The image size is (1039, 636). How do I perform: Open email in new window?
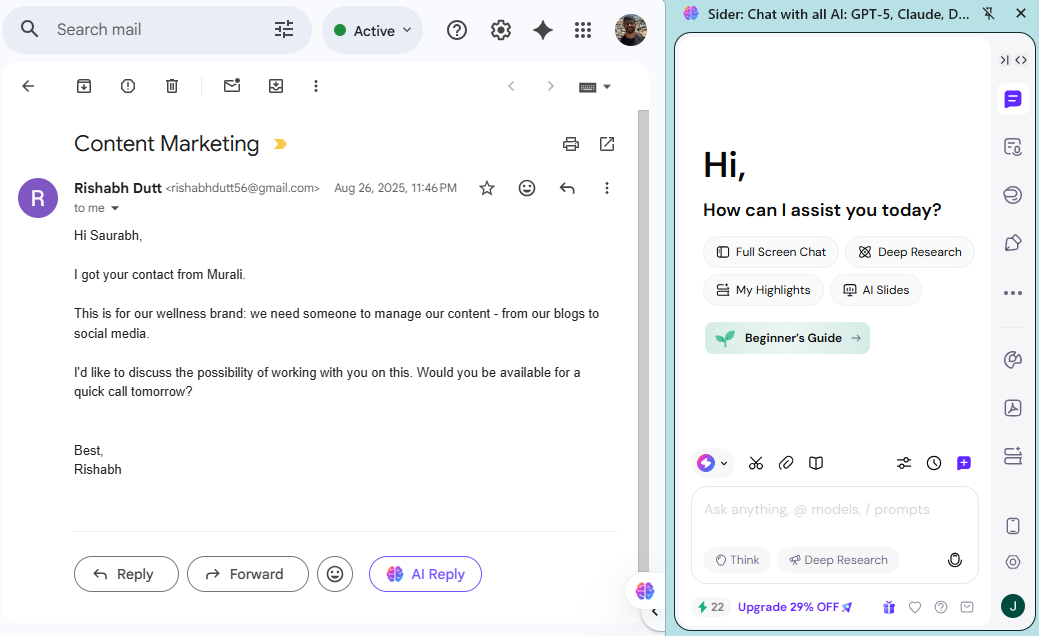coord(607,144)
